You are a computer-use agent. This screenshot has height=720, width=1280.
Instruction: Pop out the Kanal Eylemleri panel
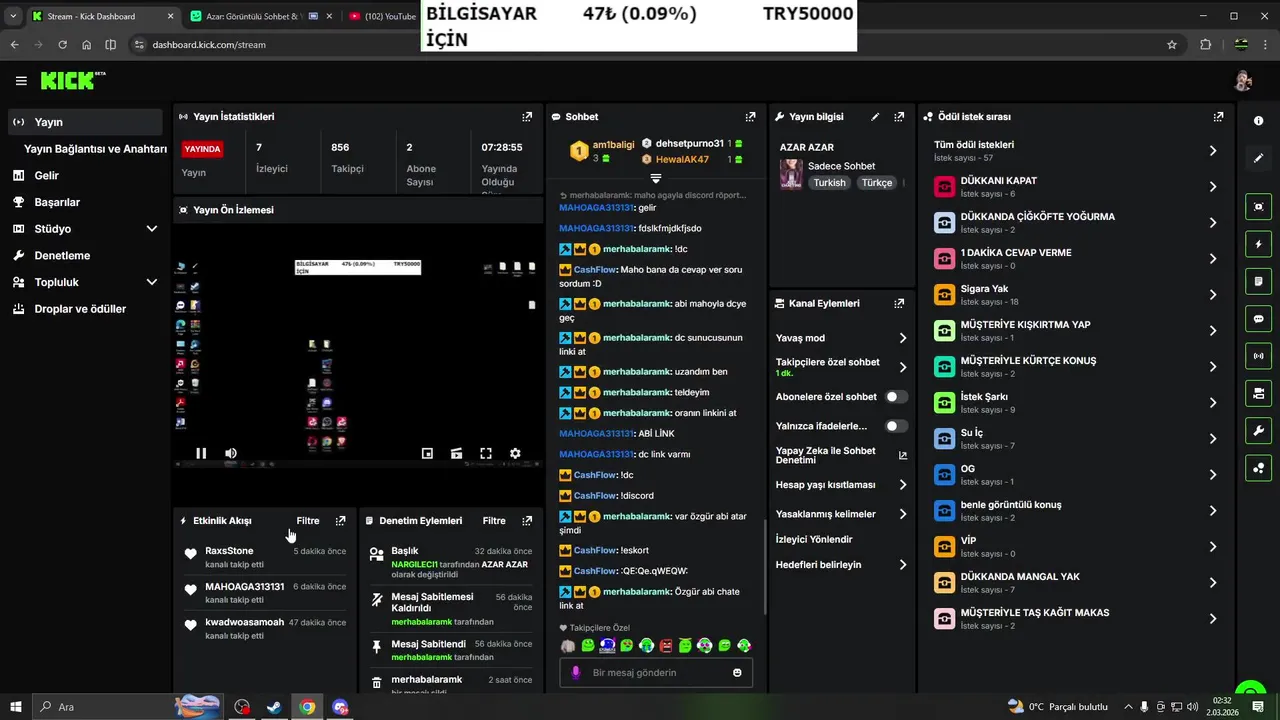point(899,303)
